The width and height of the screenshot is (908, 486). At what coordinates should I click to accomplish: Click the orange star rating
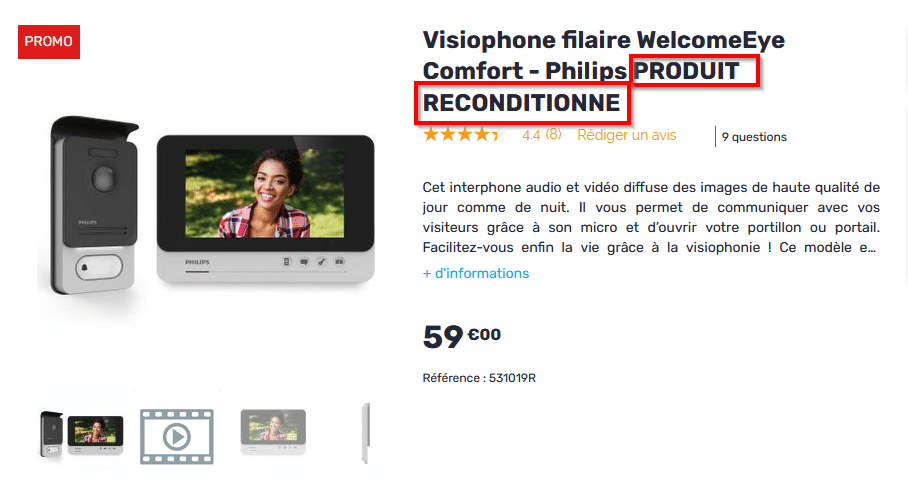point(465,135)
